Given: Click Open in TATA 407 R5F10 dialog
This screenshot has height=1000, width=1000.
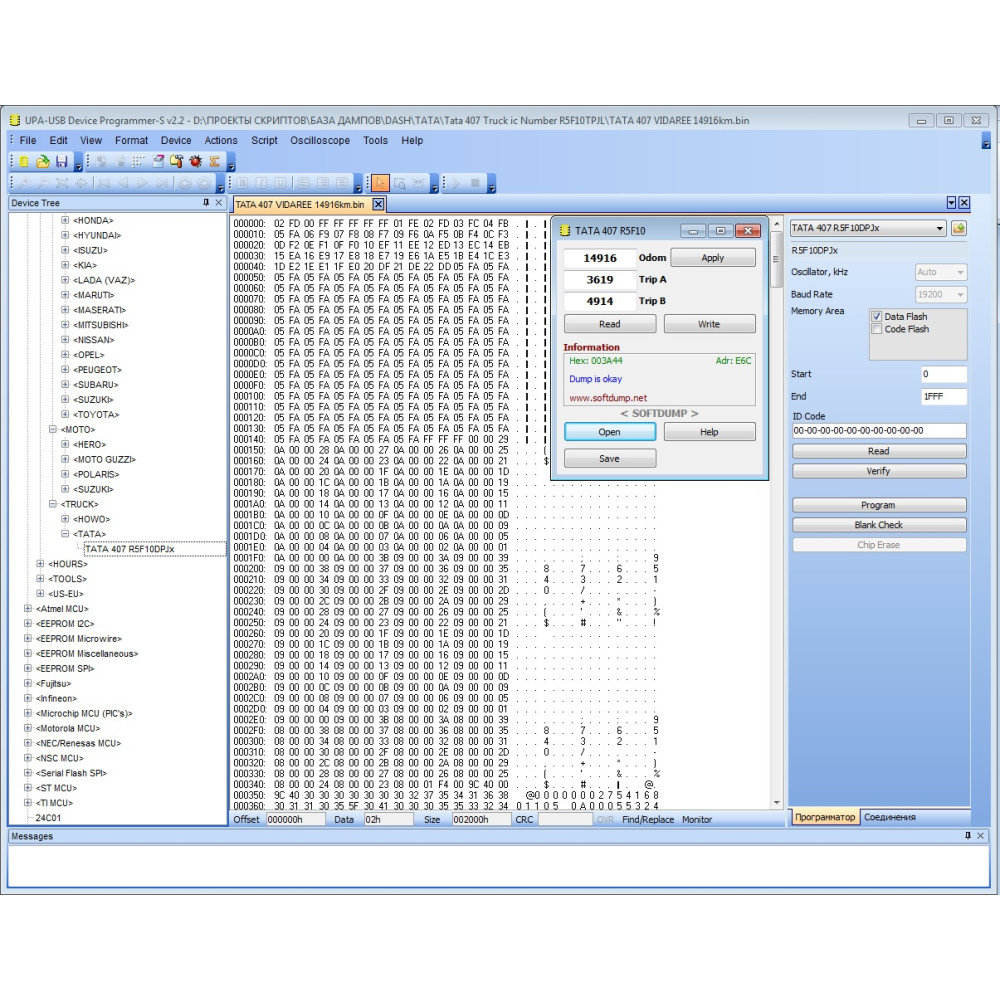Looking at the screenshot, I should point(610,432).
